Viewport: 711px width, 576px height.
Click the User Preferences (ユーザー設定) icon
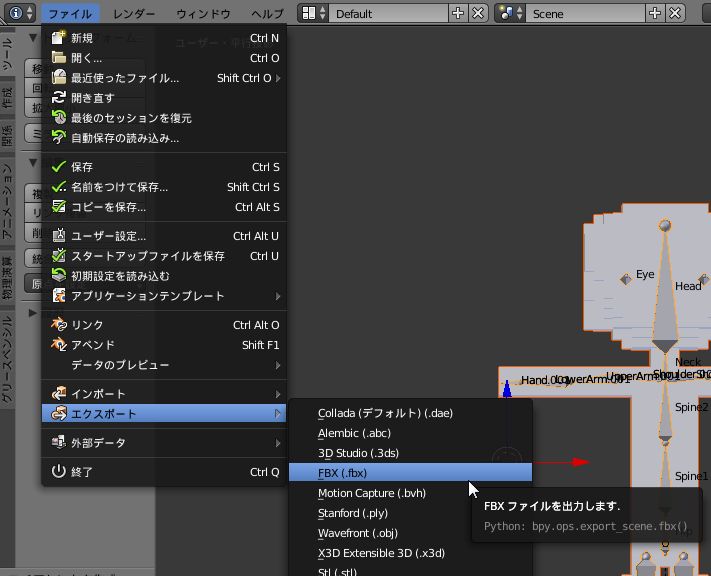[58, 236]
